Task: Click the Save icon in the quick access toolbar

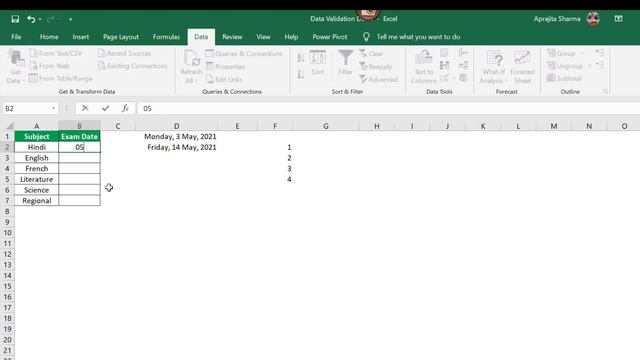Action: click(15, 19)
